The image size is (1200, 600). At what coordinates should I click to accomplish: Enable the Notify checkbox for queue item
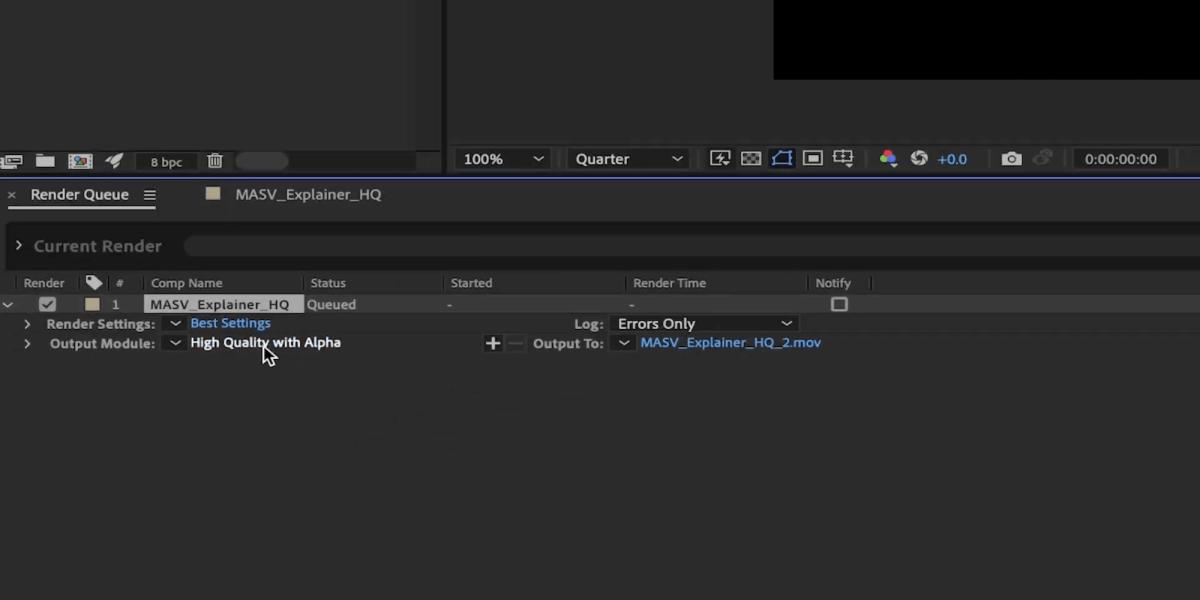pyautogui.click(x=839, y=304)
